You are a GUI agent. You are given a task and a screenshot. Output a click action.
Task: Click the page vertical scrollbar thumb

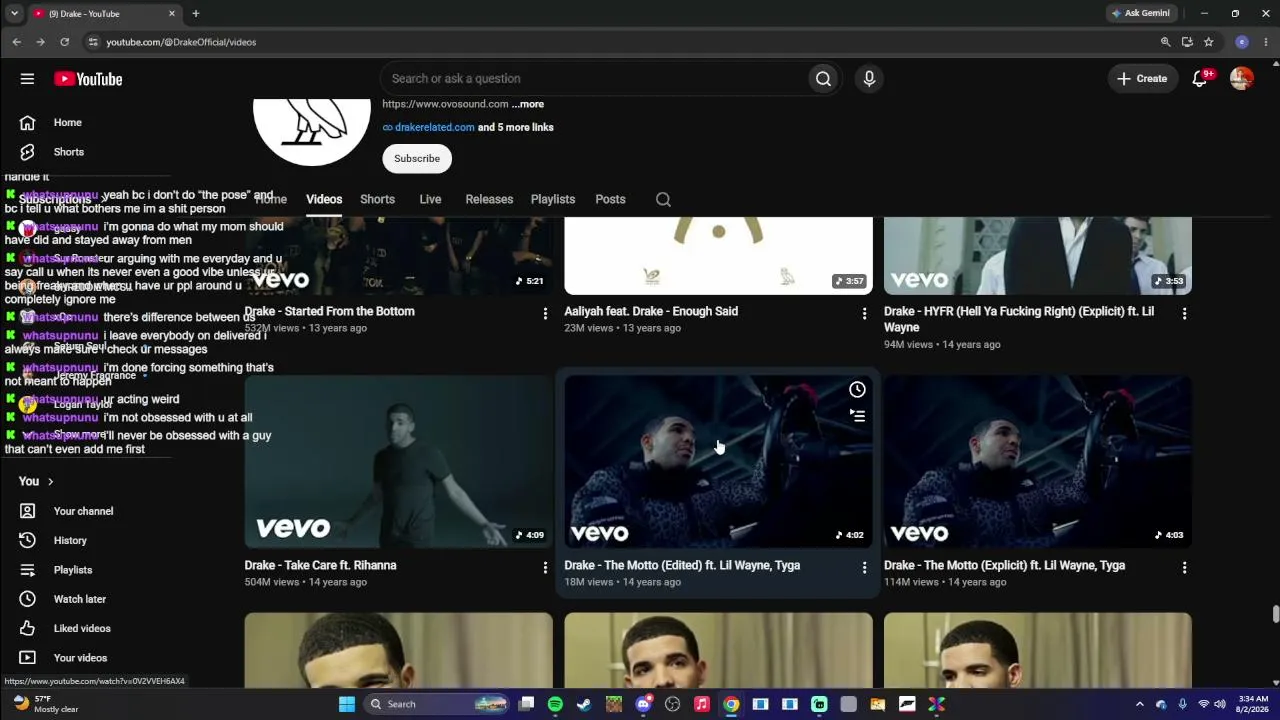[1275, 614]
